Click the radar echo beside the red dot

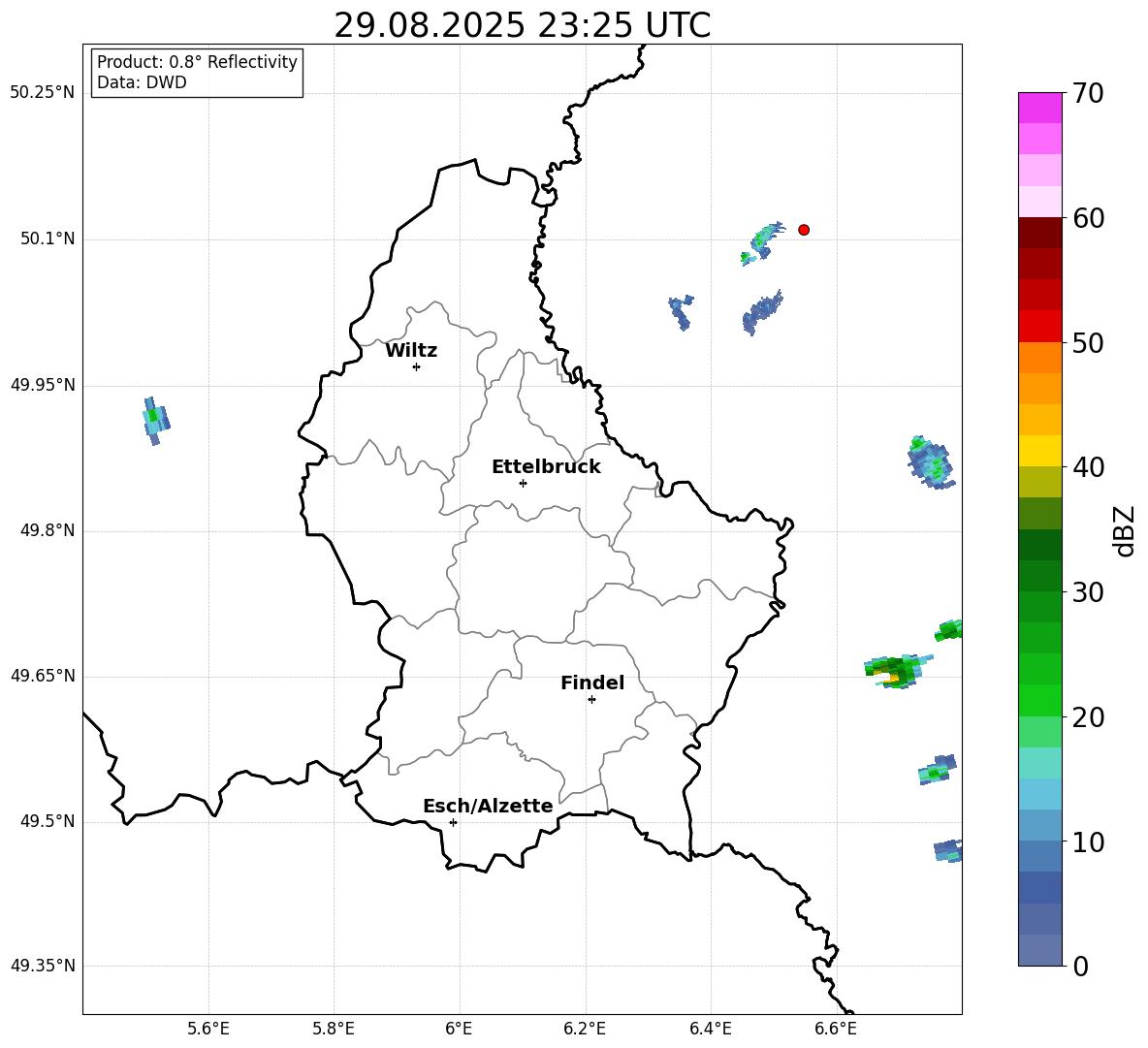tap(762, 242)
